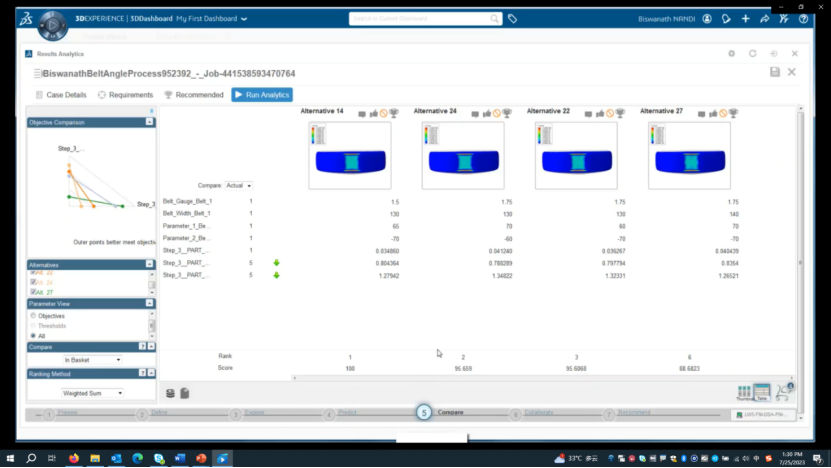The width and height of the screenshot is (831, 468).
Task: Click thumbs-up icon for Alternative 24
Action: tap(486, 113)
